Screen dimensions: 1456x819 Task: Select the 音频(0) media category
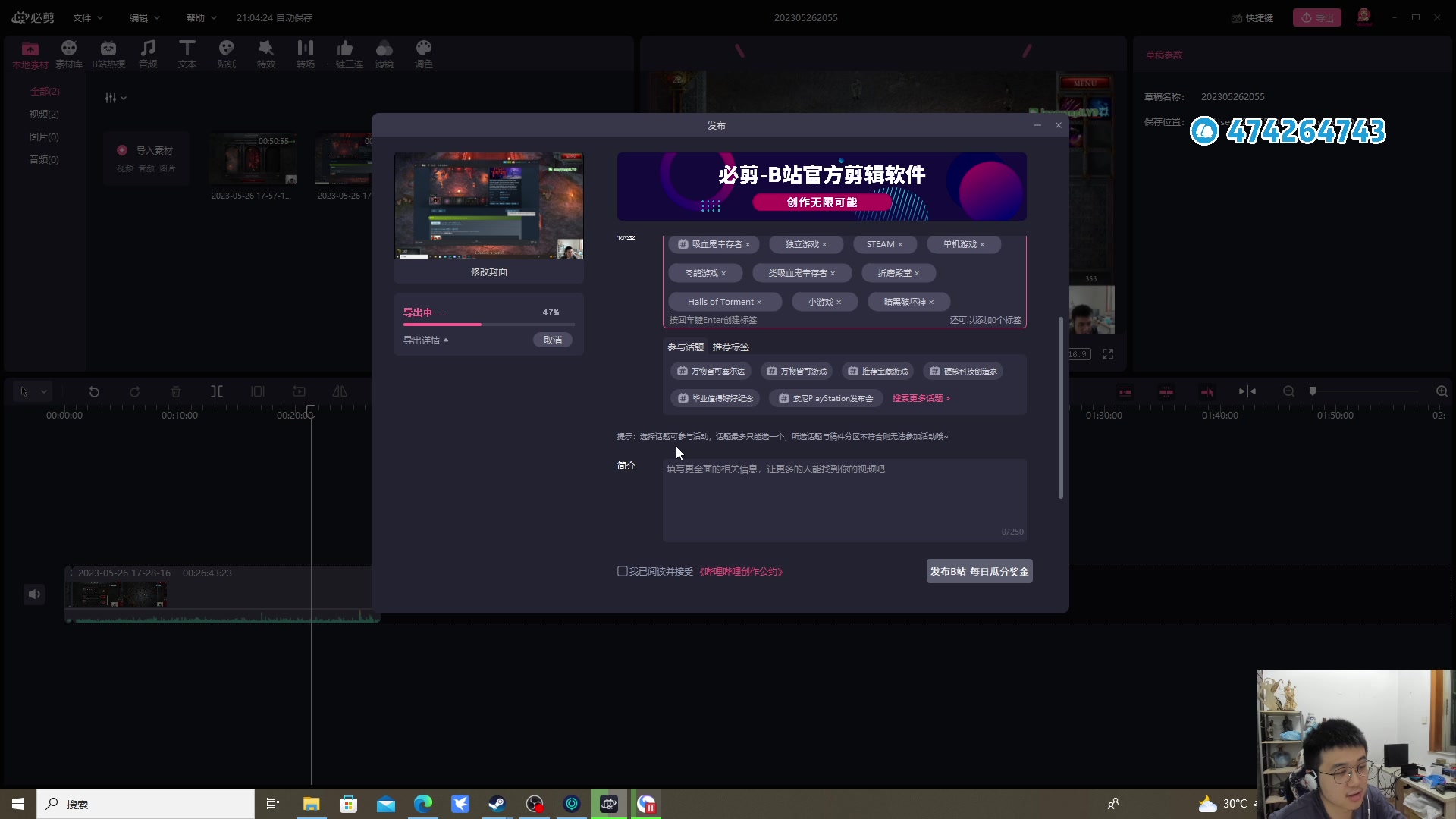point(44,159)
